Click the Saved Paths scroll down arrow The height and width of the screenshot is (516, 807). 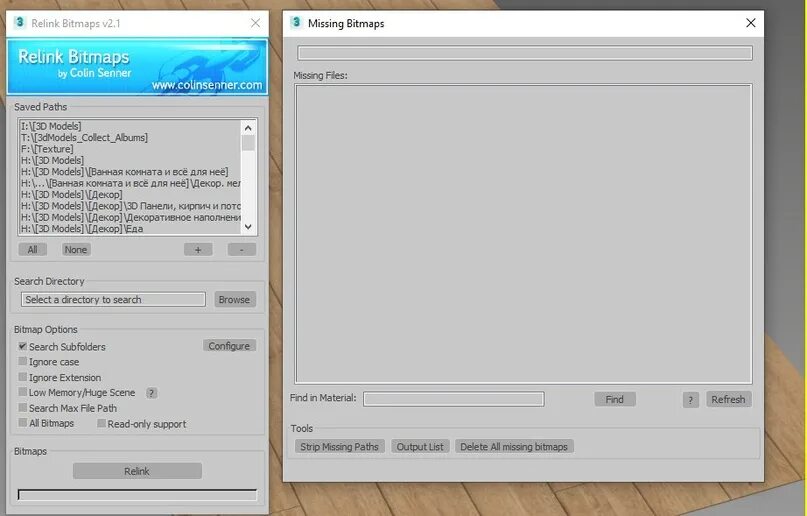(x=248, y=227)
